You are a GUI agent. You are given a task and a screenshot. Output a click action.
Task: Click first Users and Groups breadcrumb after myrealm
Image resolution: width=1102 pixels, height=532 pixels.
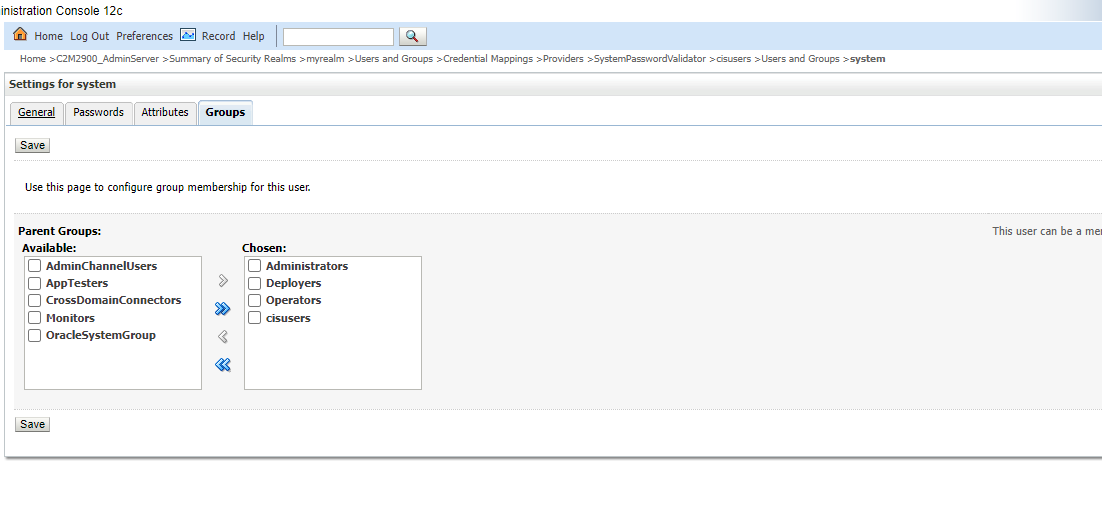394,59
